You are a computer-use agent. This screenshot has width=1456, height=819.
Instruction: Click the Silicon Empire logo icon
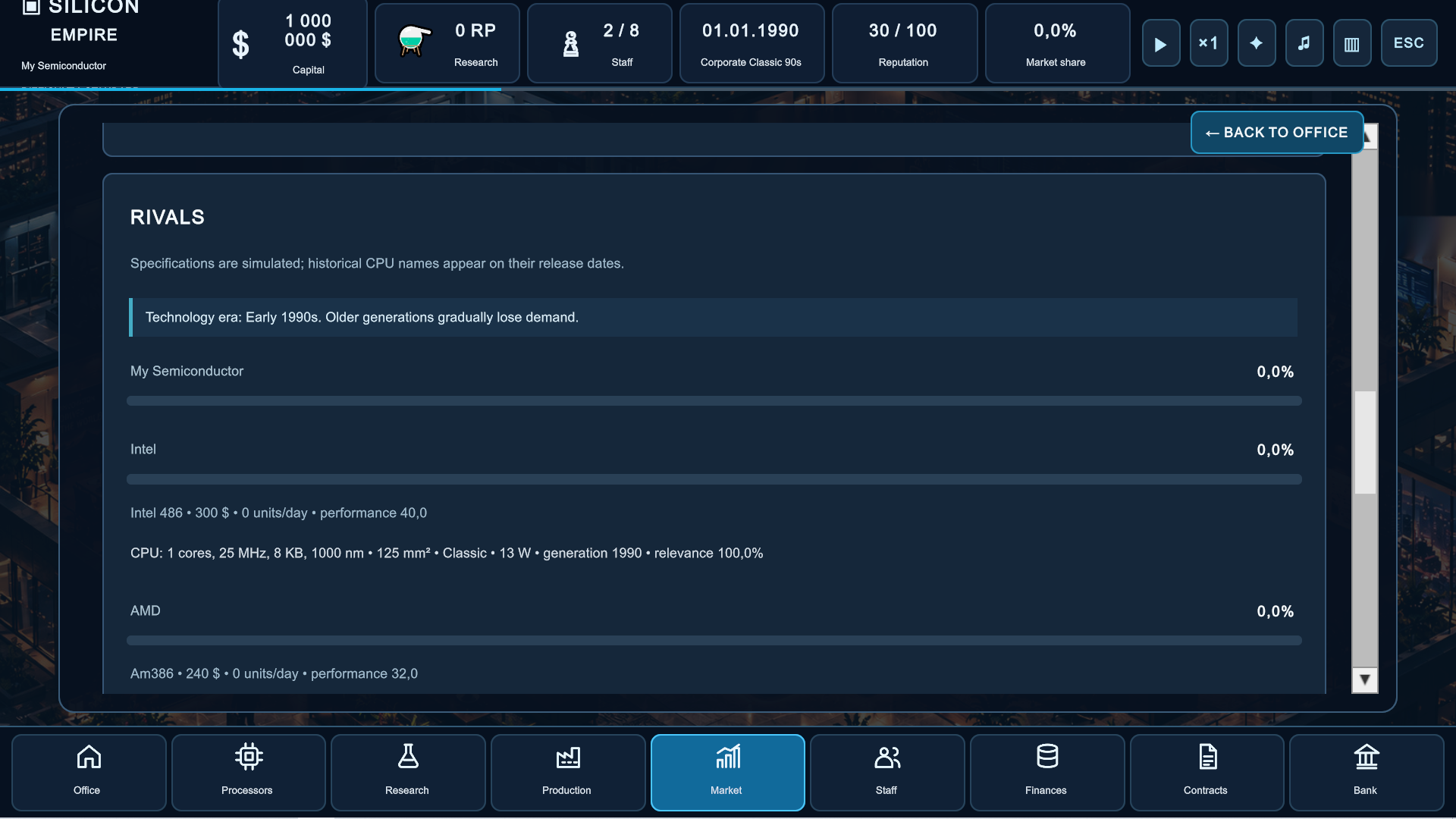click(x=31, y=7)
